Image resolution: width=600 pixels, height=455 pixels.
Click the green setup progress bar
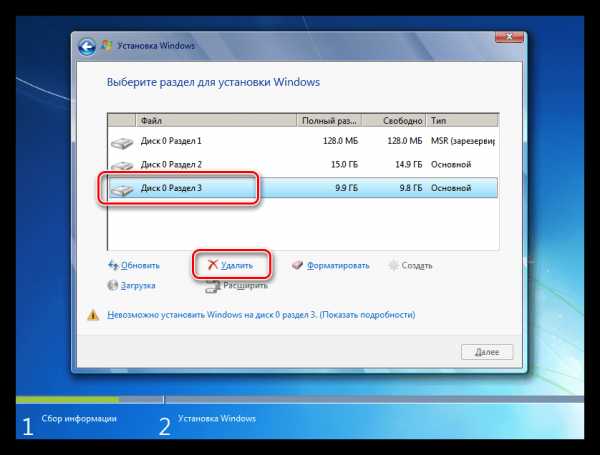(67, 400)
